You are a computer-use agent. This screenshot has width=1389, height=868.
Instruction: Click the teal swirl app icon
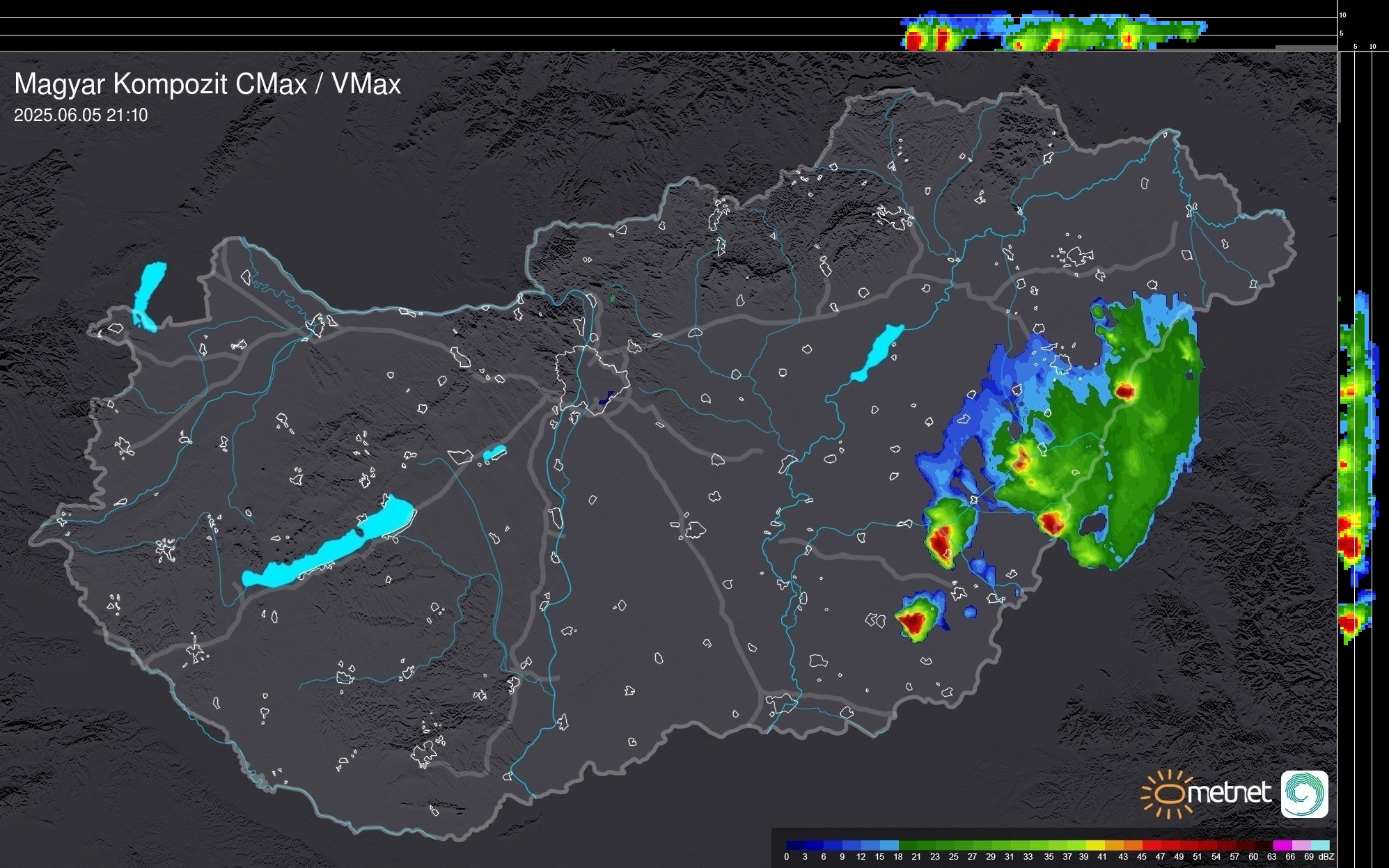pos(1304,794)
